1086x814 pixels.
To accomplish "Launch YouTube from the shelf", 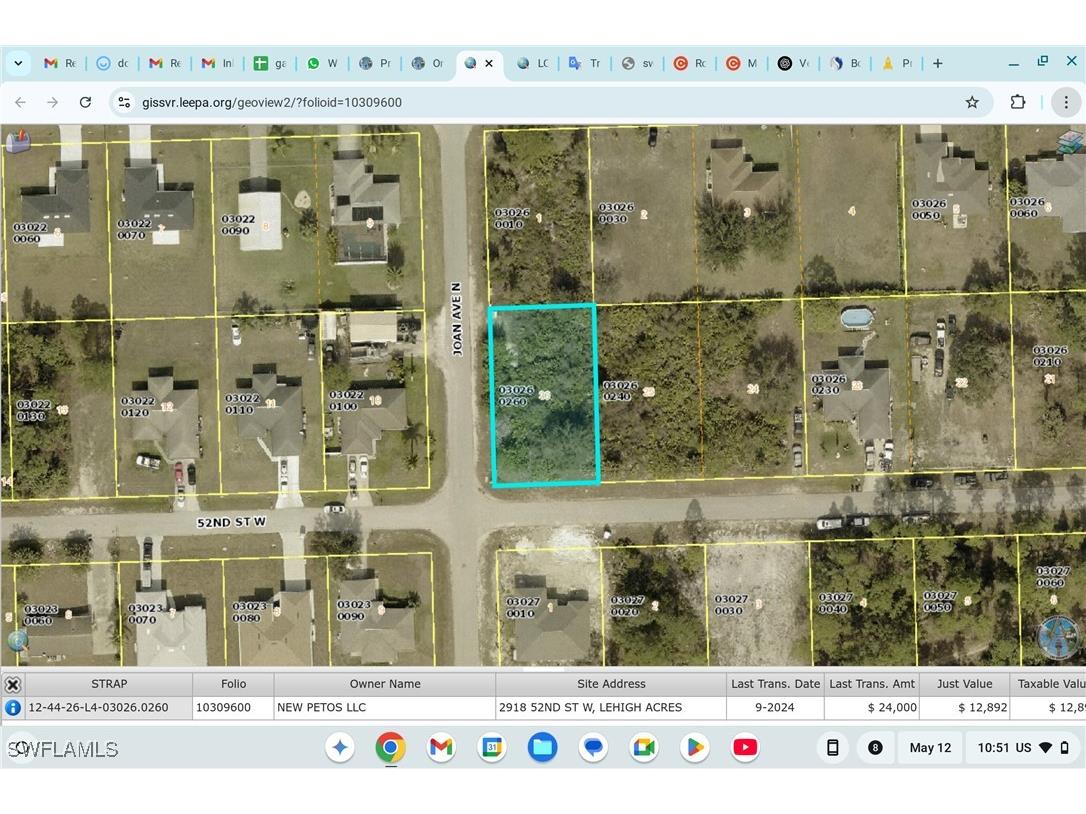I will click(x=744, y=747).
